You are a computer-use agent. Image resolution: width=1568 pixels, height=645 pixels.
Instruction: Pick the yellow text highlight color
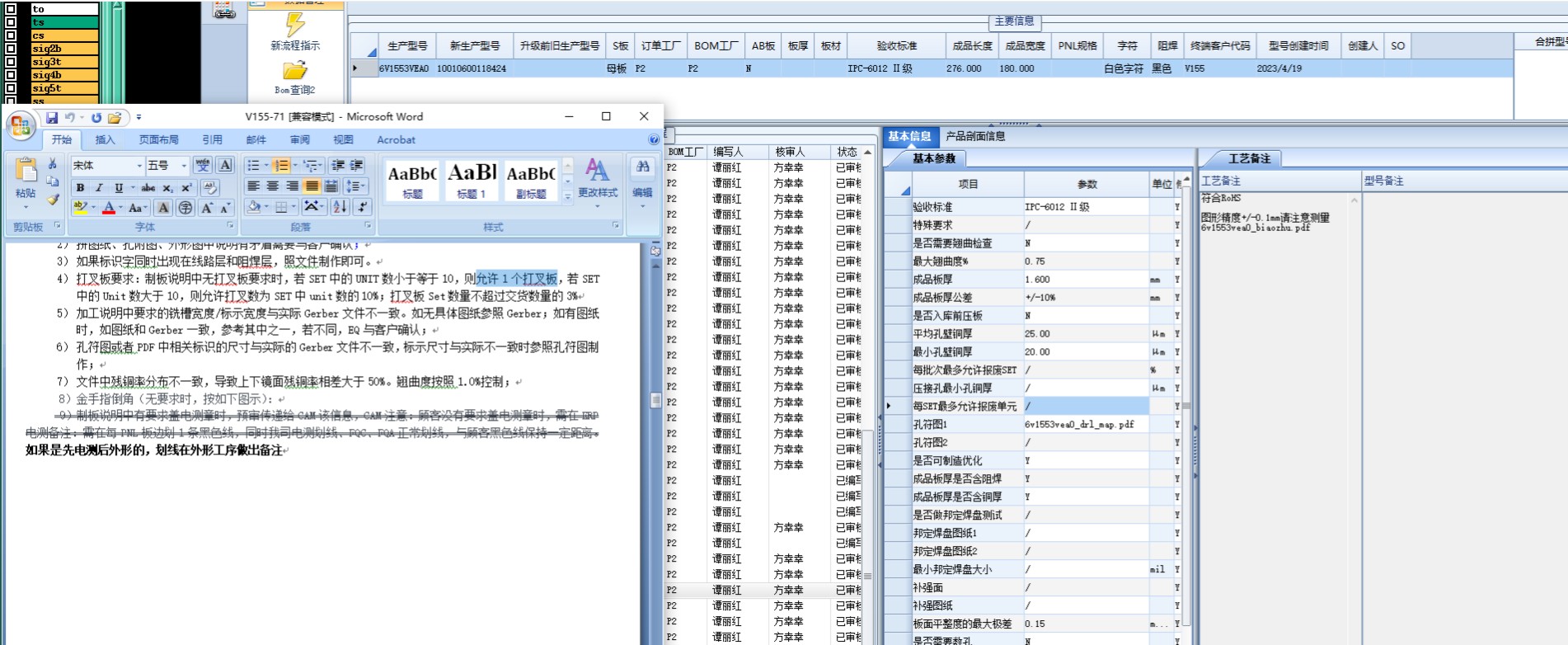[80, 208]
